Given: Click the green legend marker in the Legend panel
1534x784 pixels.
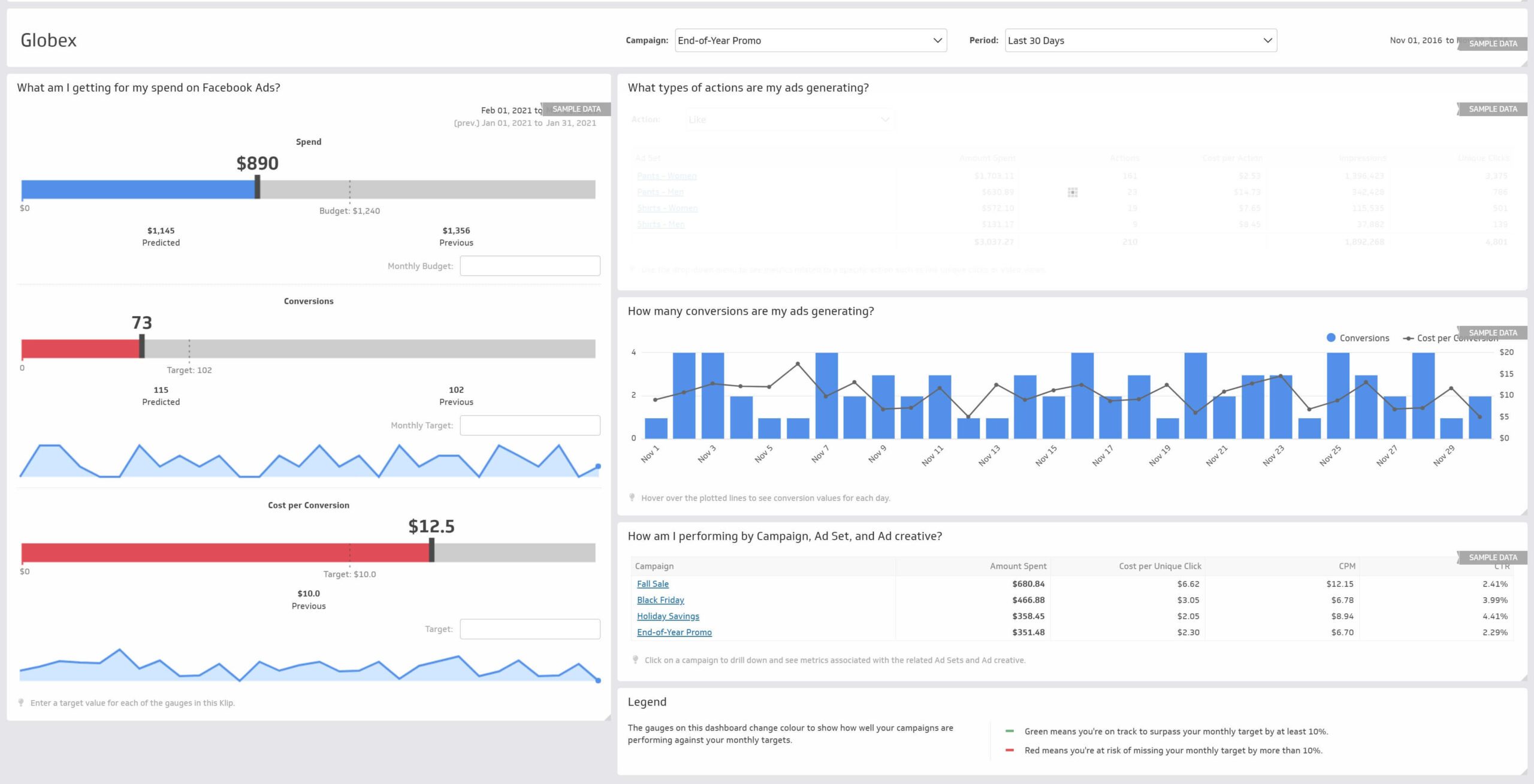Looking at the screenshot, I should pos(1010,731).
